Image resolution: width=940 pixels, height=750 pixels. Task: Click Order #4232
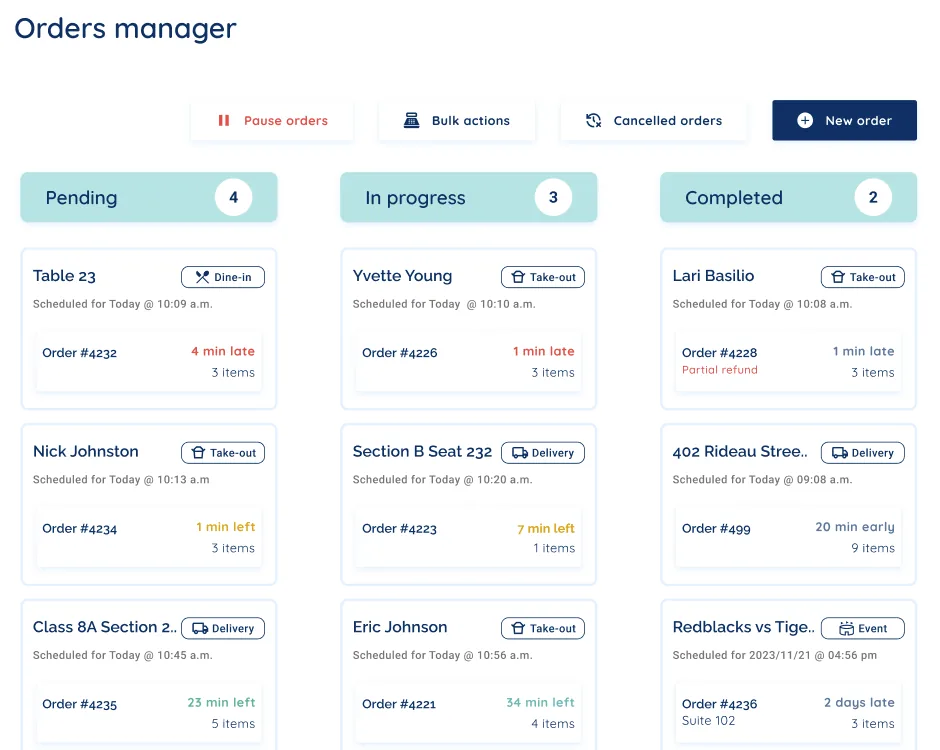(79, 353)
